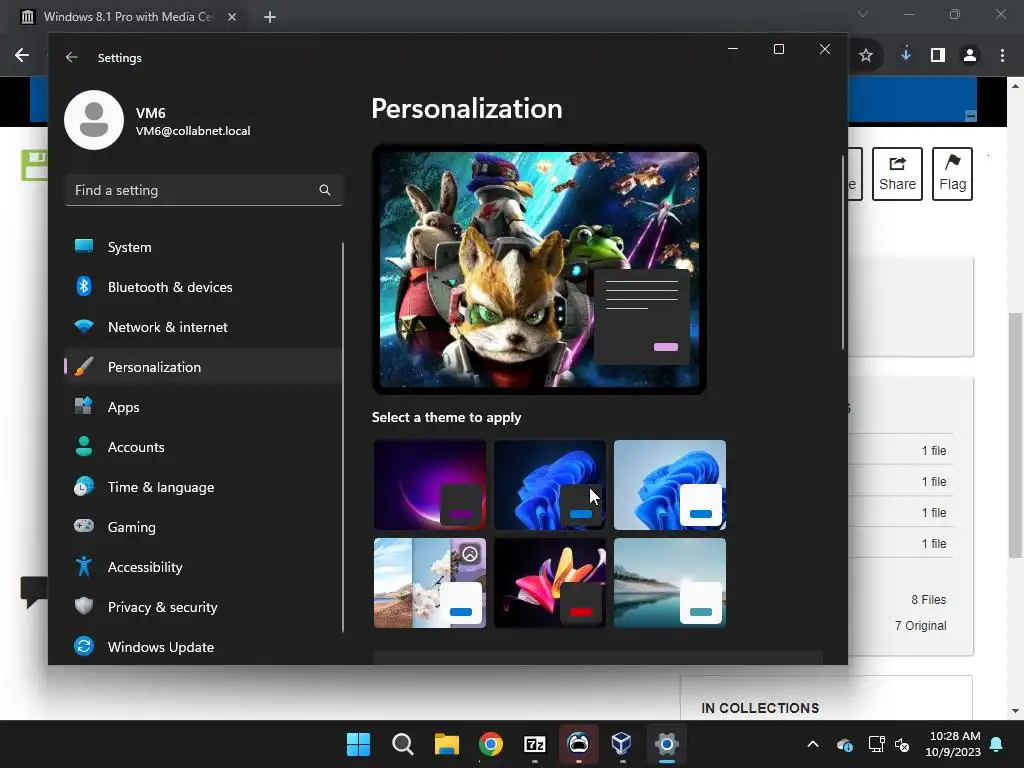Click the Share button on the webpage
Viewport: 1024px width, 768px height.
click(897, 174)
